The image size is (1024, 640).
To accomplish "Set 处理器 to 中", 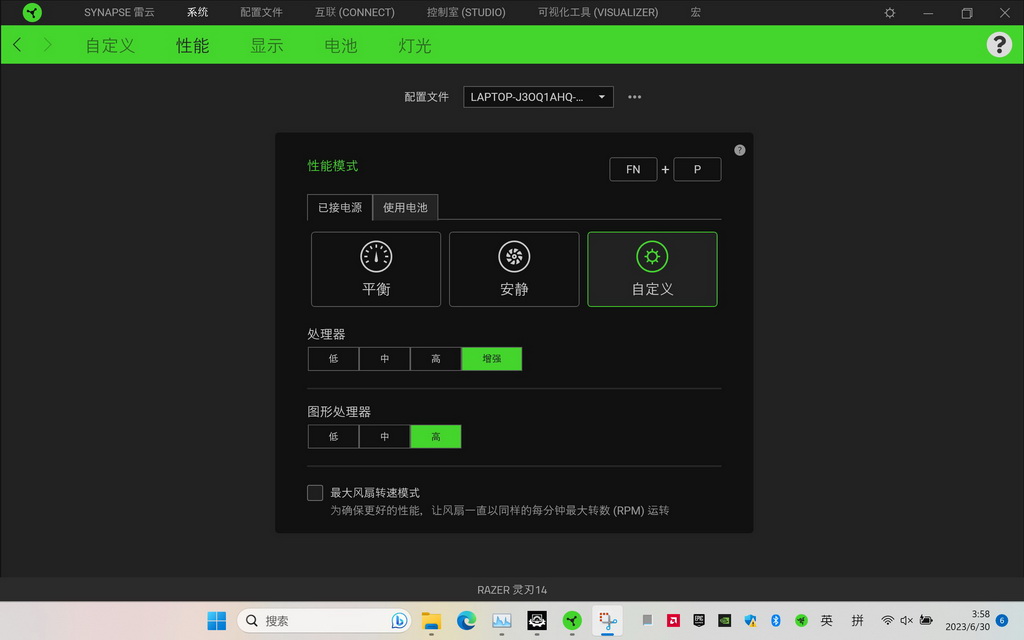I will 385,359.
